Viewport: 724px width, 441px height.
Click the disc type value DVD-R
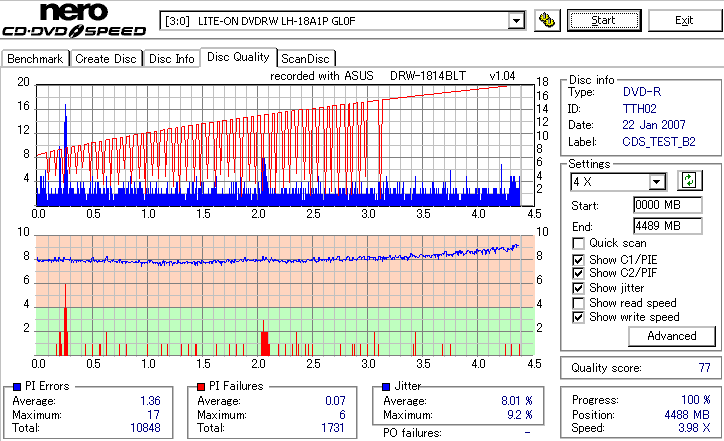click(642, 92)
